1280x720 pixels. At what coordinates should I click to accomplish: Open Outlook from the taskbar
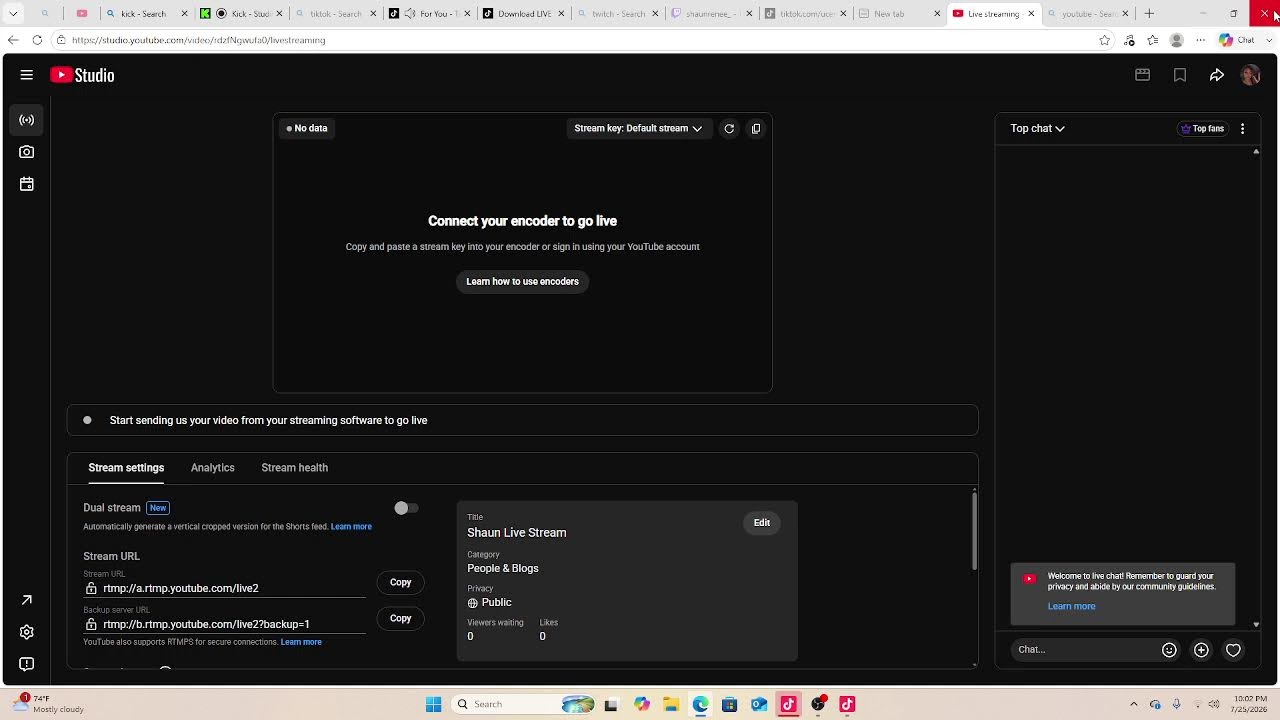pos(759,704)
